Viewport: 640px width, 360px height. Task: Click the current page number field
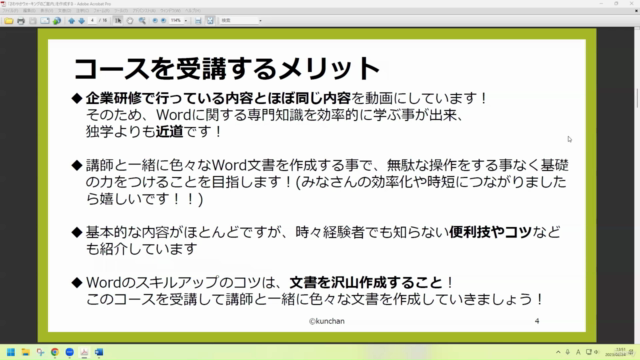click(92, 20)
